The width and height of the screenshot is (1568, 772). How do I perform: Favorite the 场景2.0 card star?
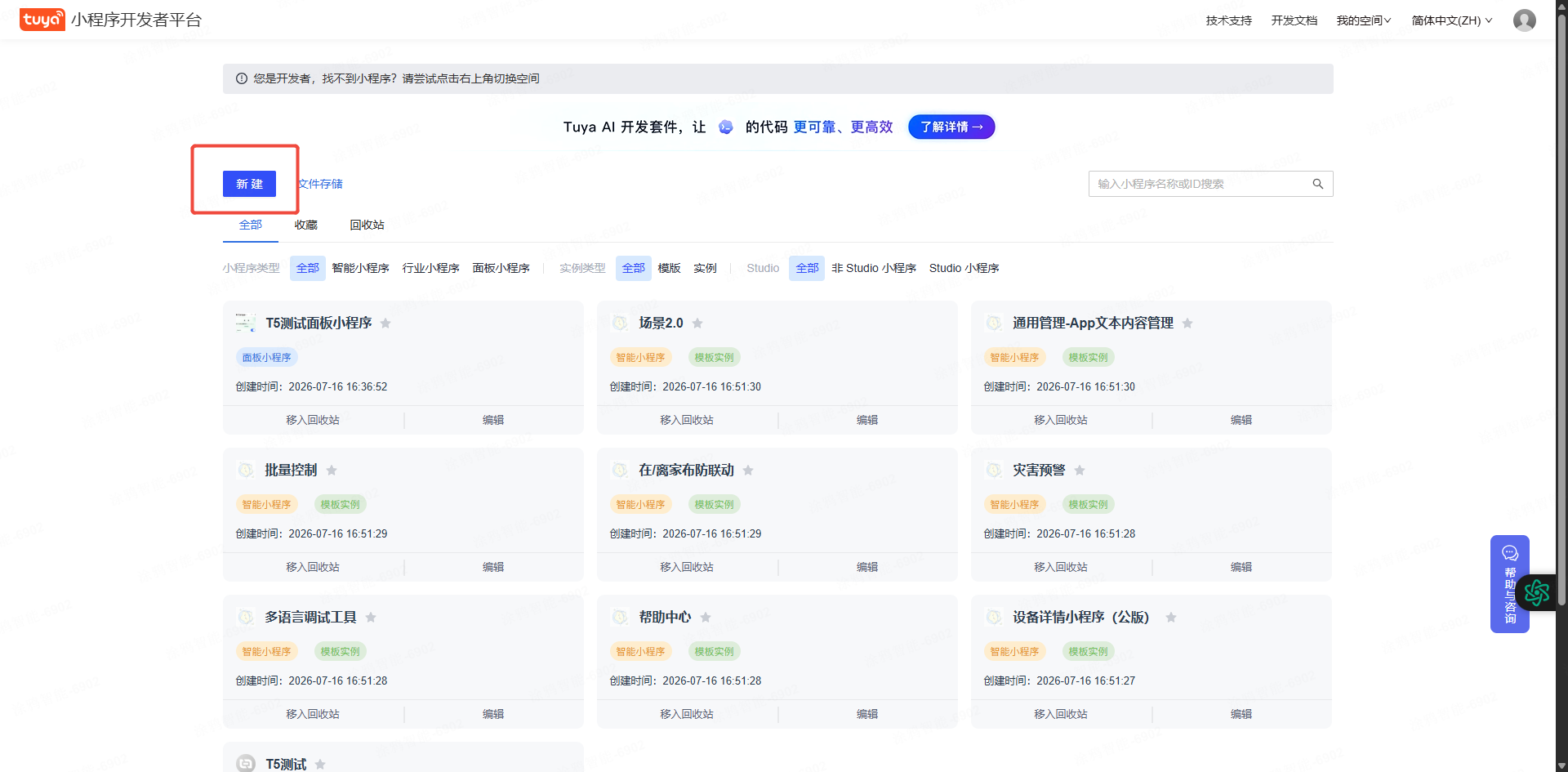click(x=697, y=324)
